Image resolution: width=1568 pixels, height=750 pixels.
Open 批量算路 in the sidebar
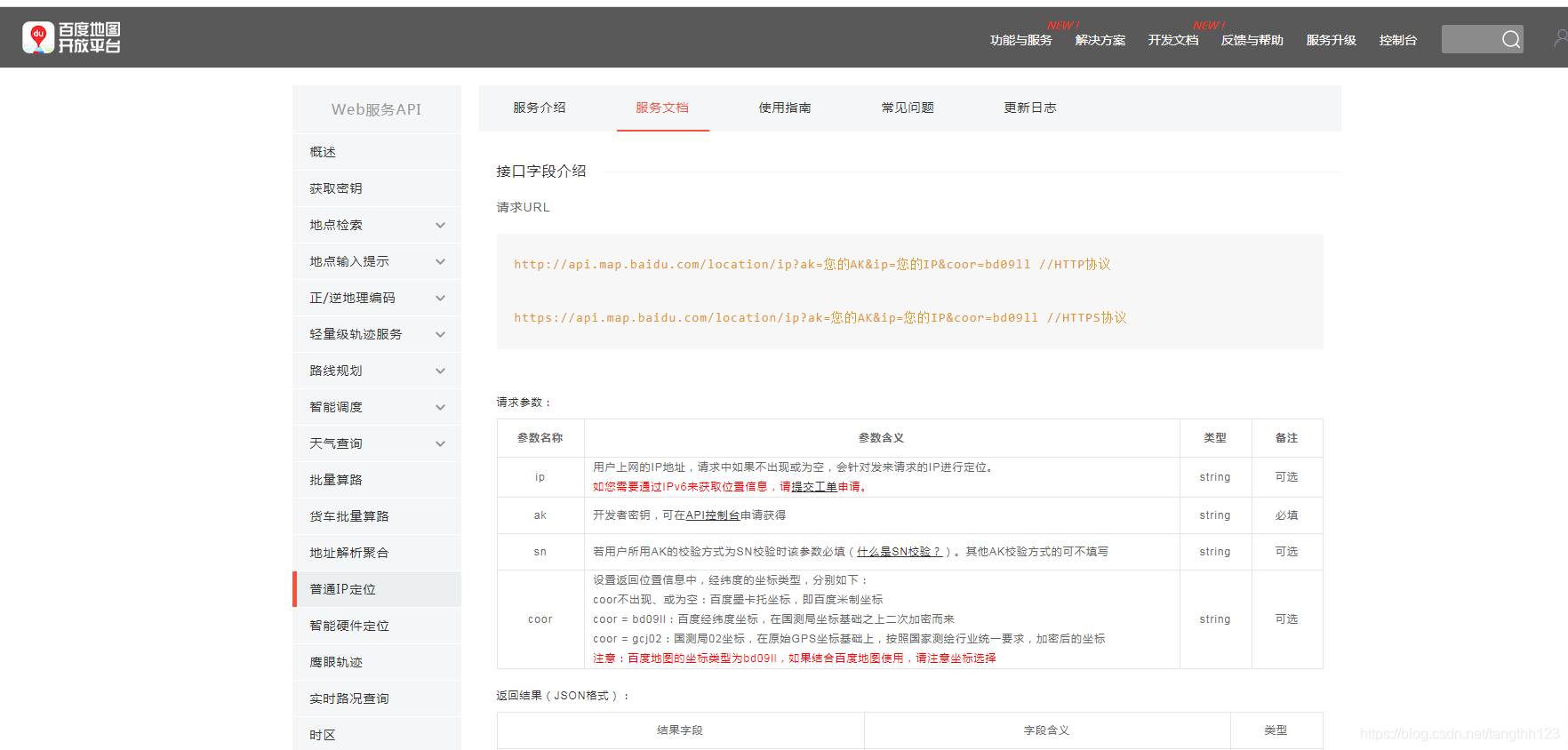(x=377, y=480)
